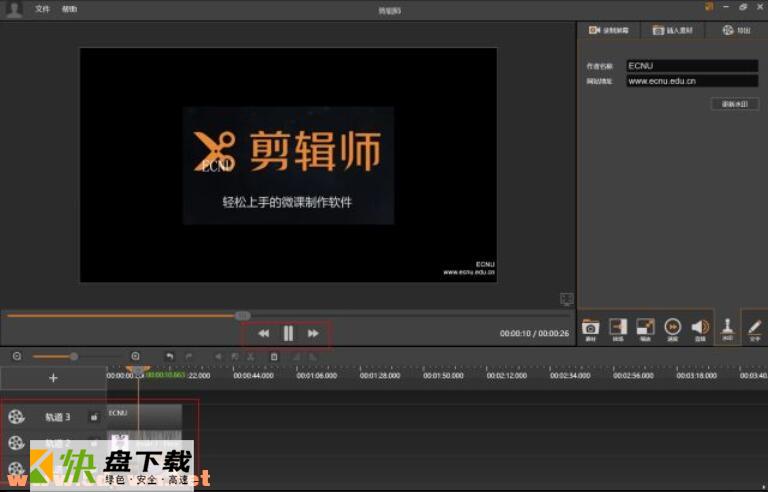The height and width of the screenshot is (492, 776).
Task: Click the watermark button below the website field
Action: click(x=734, y=104)
